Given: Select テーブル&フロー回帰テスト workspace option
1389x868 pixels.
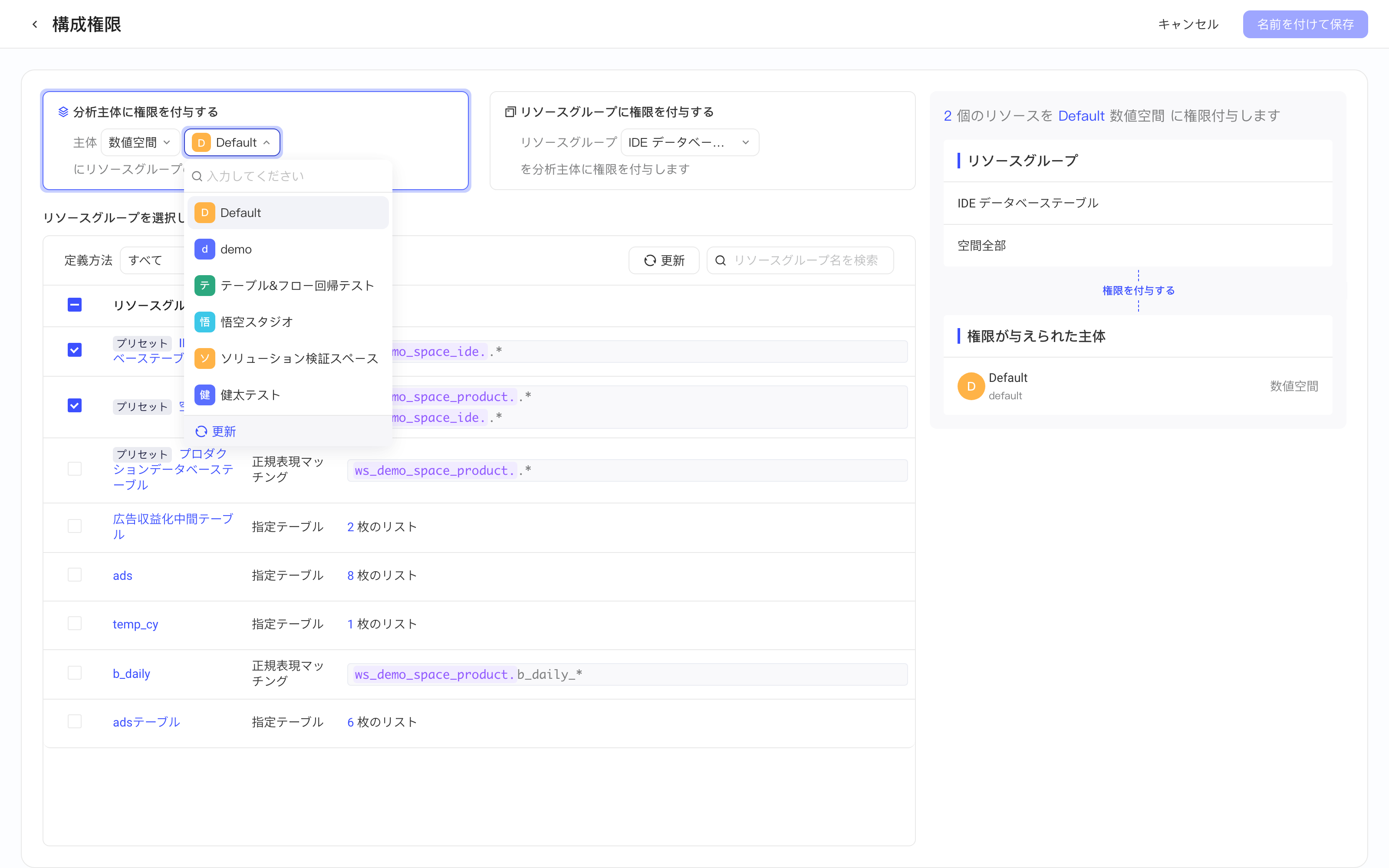Looking at the screenshot, I should tap(288, 285).
